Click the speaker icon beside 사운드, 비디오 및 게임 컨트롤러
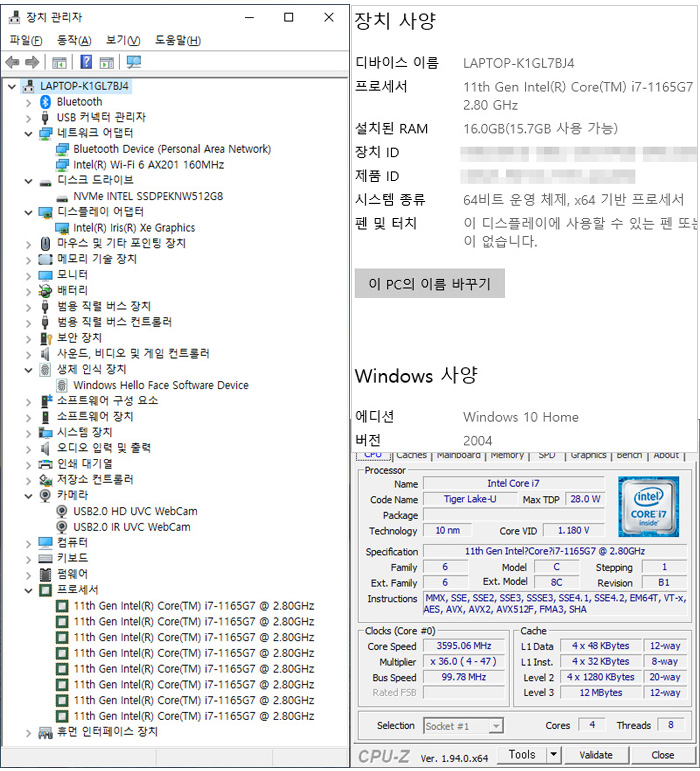This screenshot has height=771, width=700. coord(45,354)
